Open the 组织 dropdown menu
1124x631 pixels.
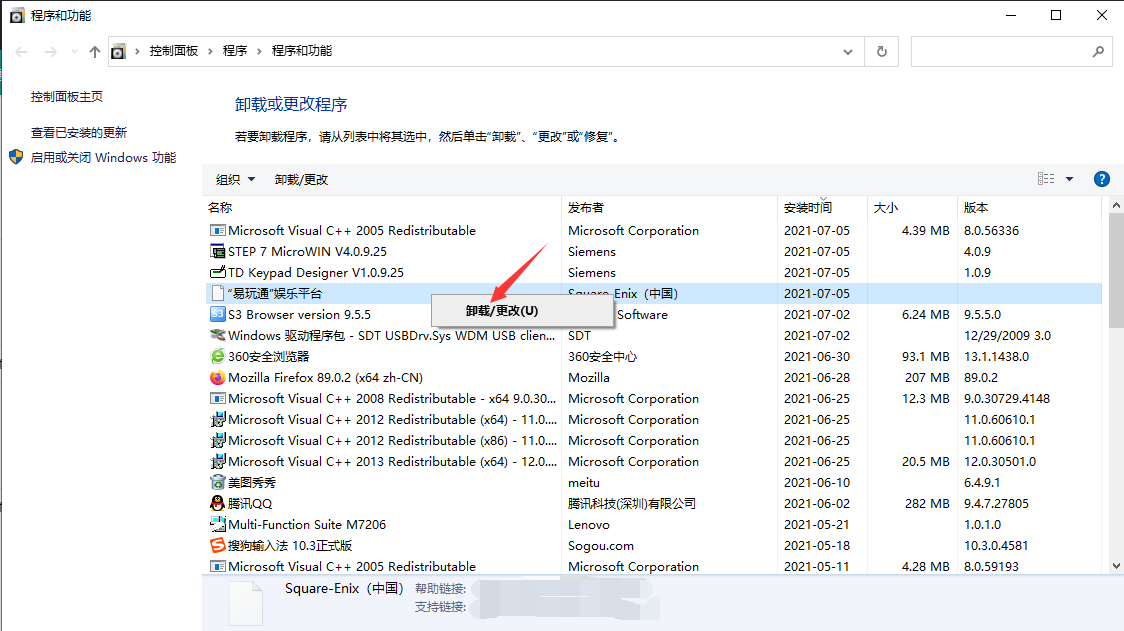pos(235,179)
